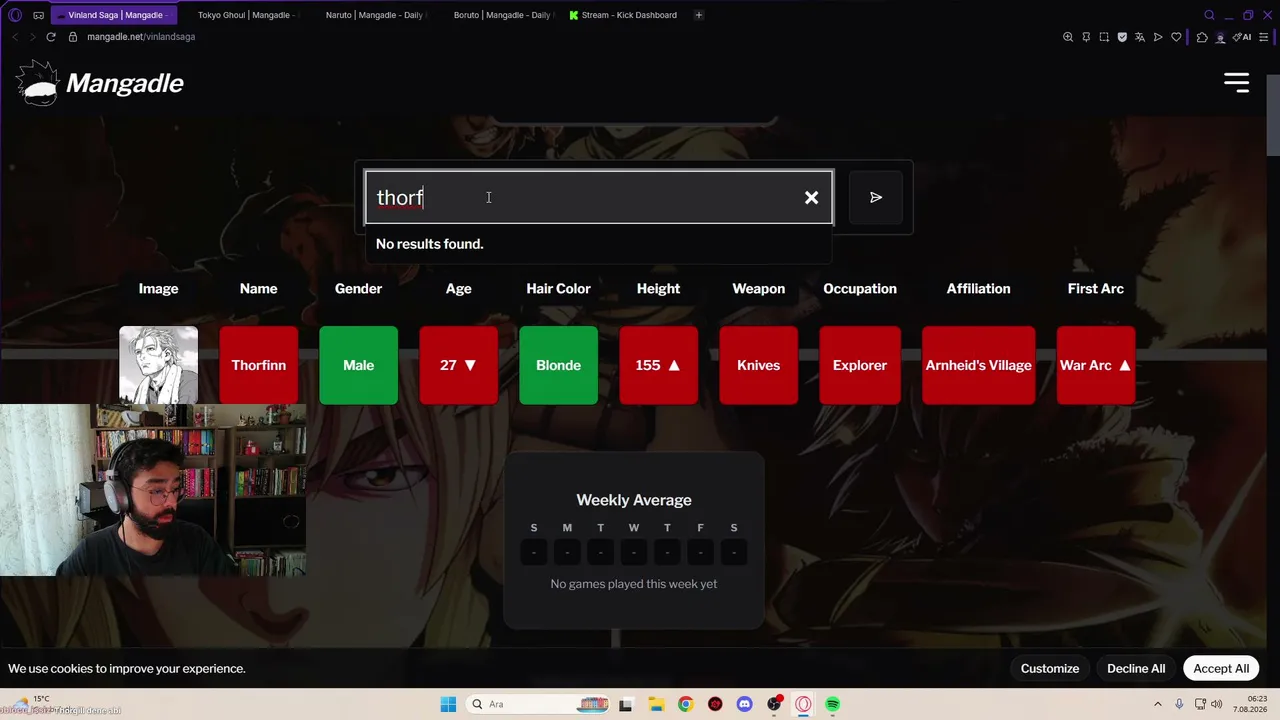Click the Opera GX icon in taskbar

pyautogui.click(x=803, y=704)
